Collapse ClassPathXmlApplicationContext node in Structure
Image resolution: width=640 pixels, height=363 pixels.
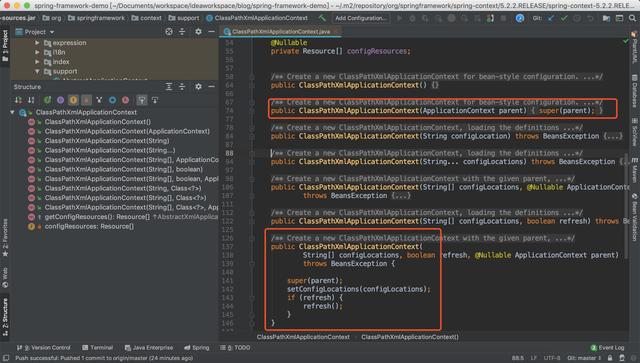pos(12,112)
